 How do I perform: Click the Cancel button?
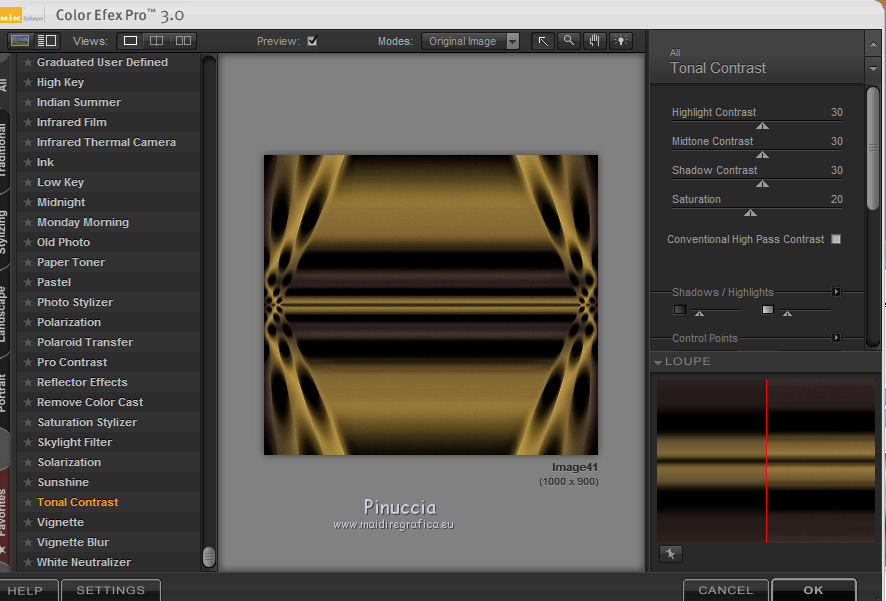click(725, 590)
